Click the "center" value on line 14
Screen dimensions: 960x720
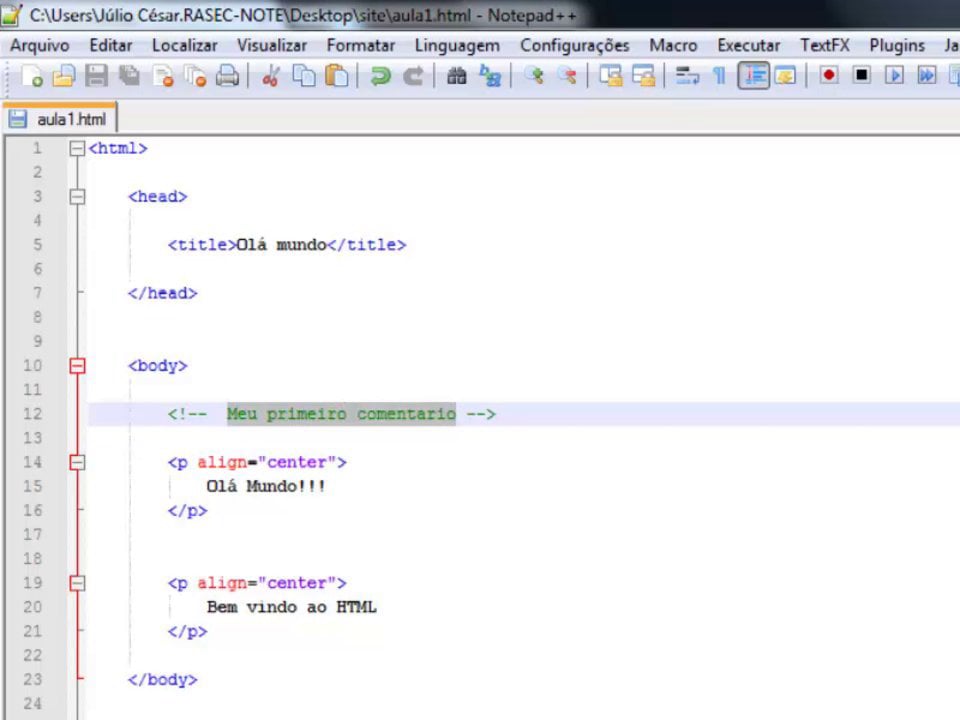tap(297, 462)
